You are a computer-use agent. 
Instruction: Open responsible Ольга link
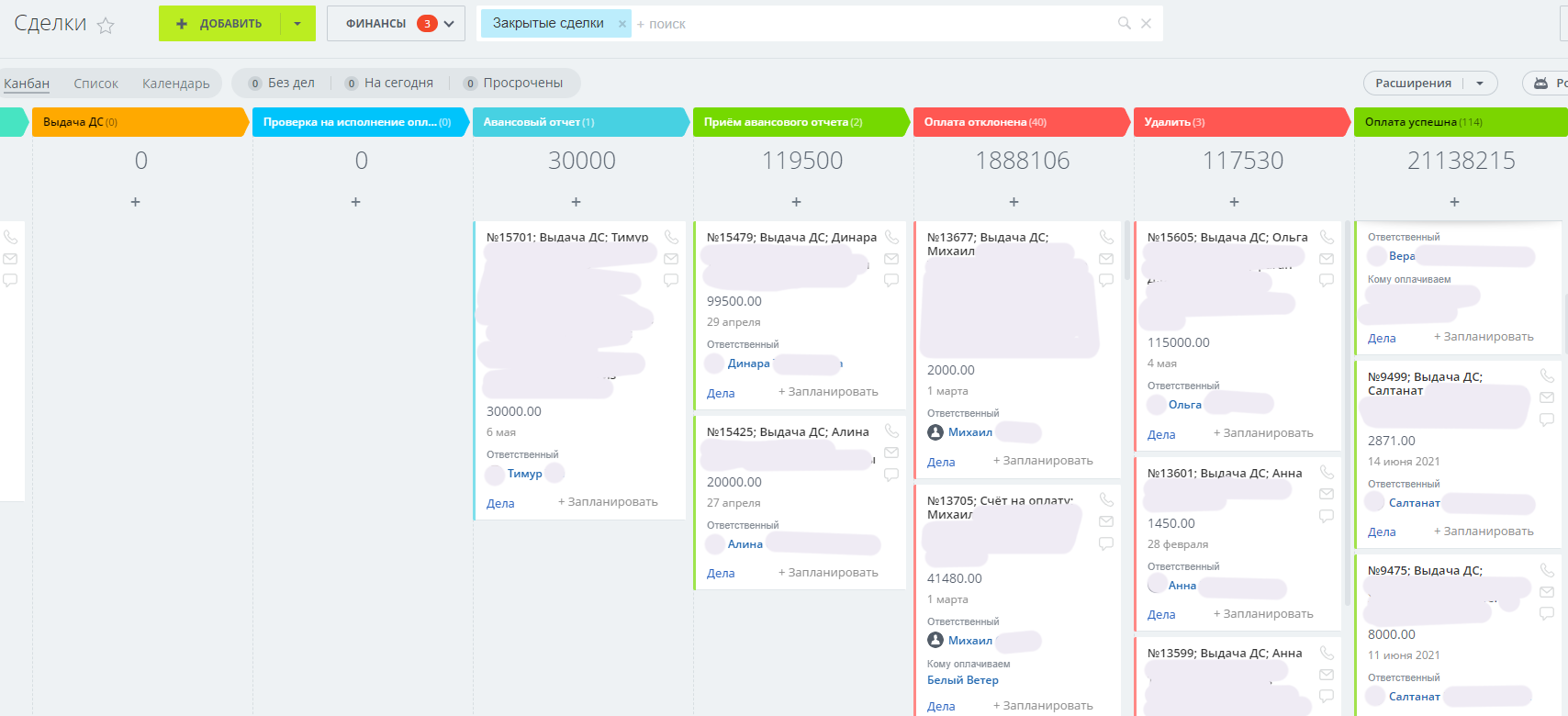pyautogui.click(x=1185, y=405)
